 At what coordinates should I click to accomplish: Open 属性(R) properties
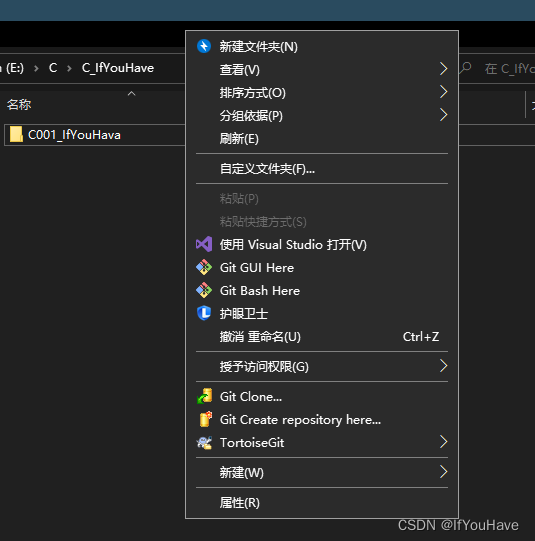322,503
